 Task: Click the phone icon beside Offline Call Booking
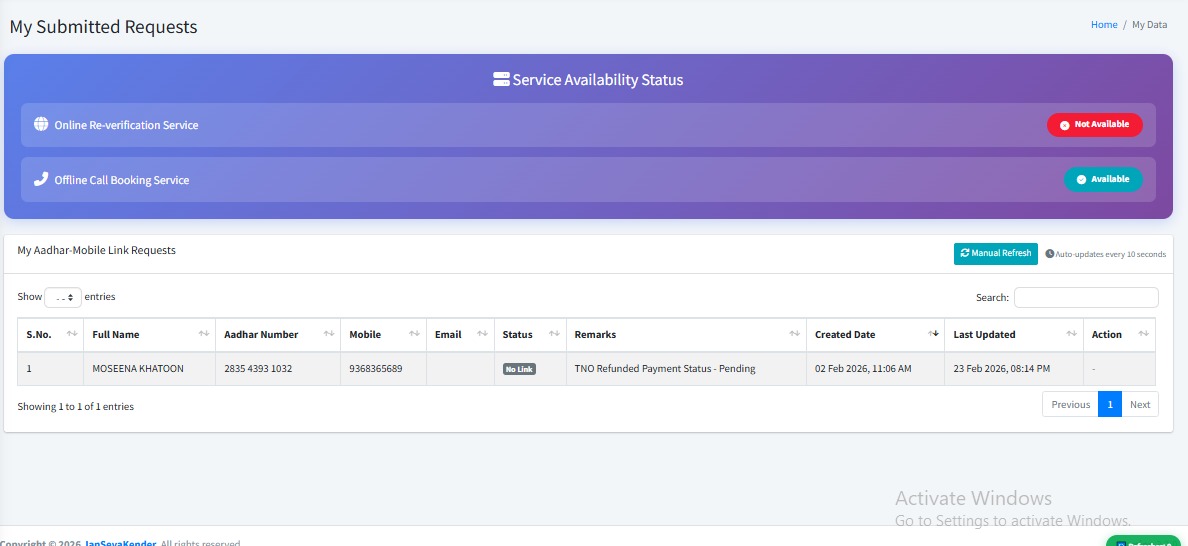[x=41, y=180]
